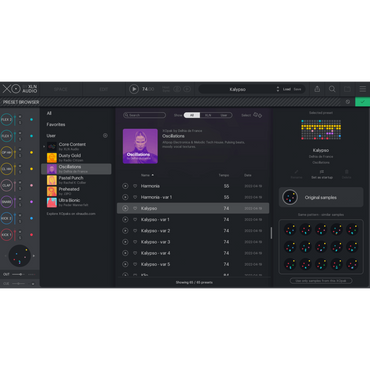Click the Original samples button
The image size is (370, 370).
[321, 197]
